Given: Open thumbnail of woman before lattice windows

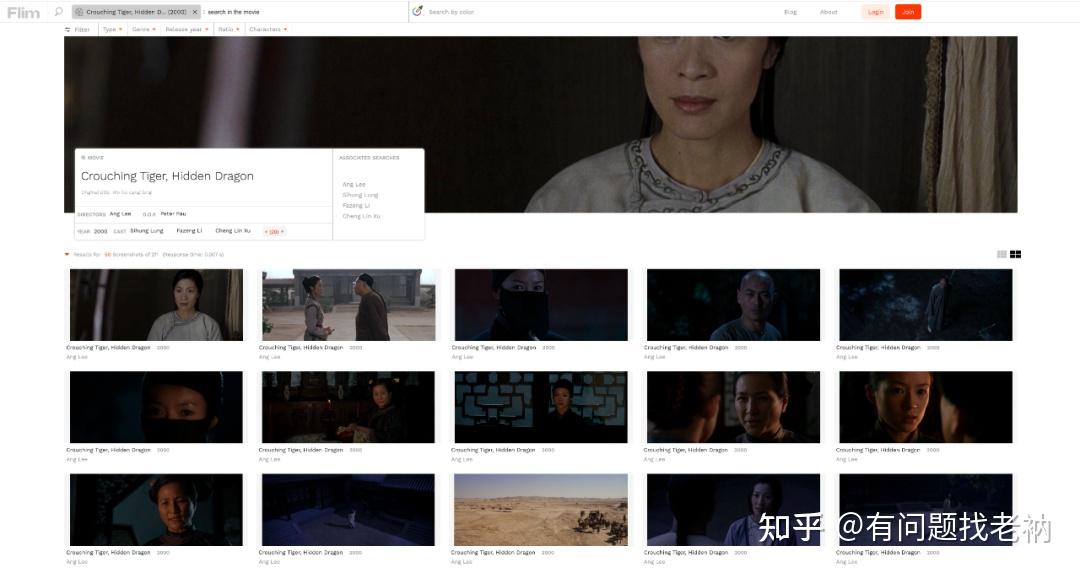Looking at the screenshot, I should [541, 407].
